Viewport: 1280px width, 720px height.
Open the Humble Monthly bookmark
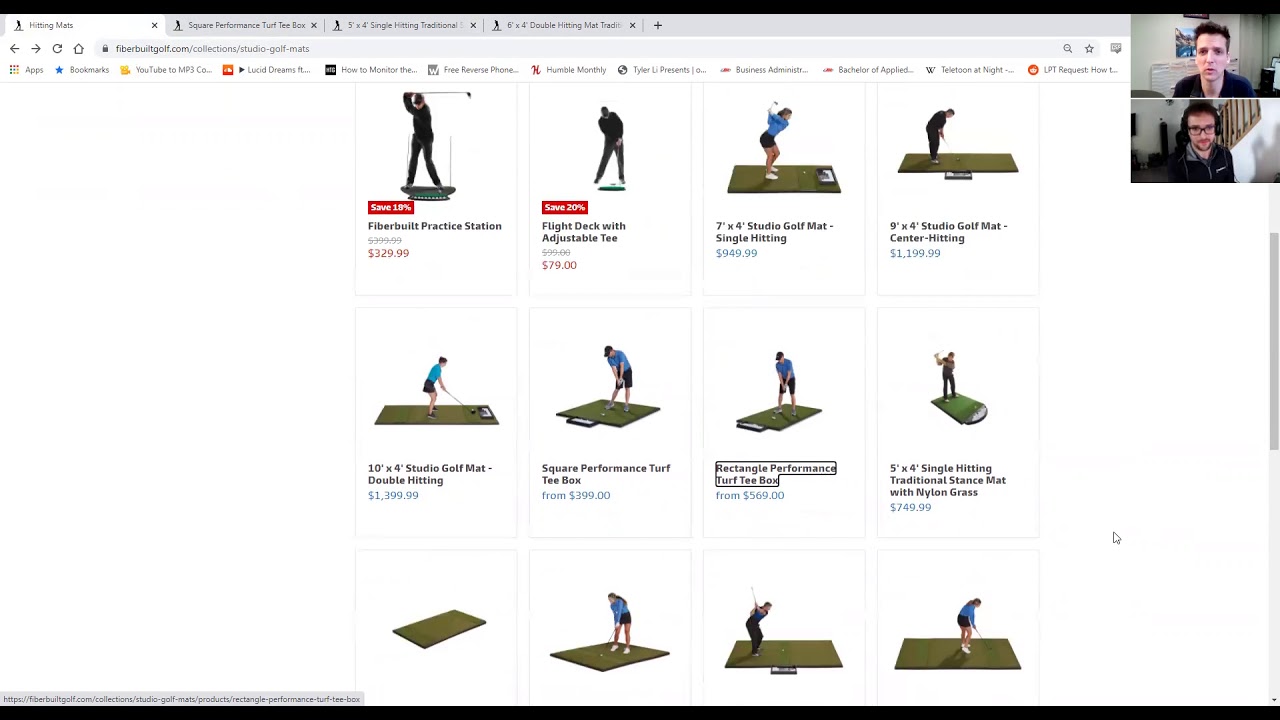[x=569, y=70]
